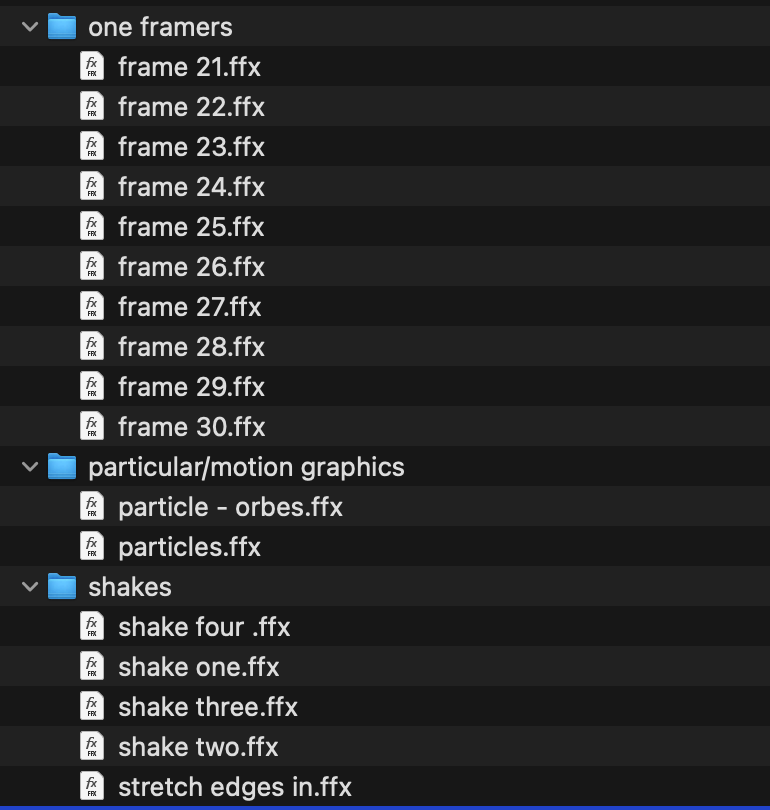Select the frame 27.ffx preset
The width and height of the screenshot is (770, 810).
(189, 307)
